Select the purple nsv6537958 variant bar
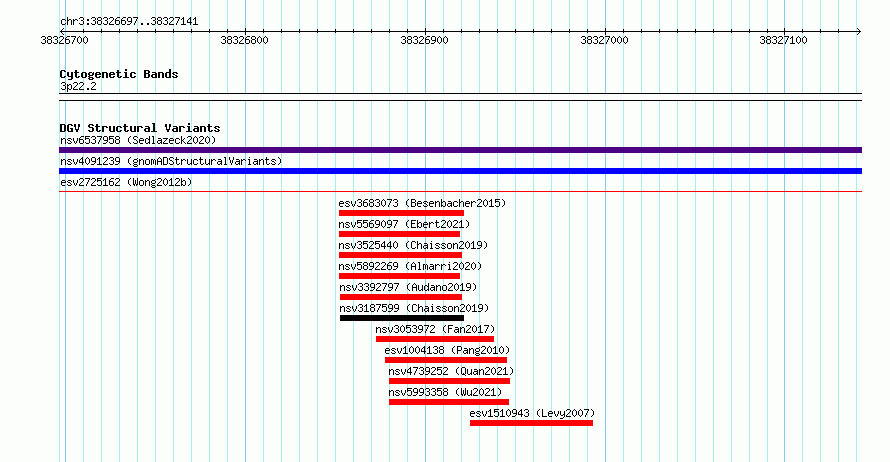 460,150
